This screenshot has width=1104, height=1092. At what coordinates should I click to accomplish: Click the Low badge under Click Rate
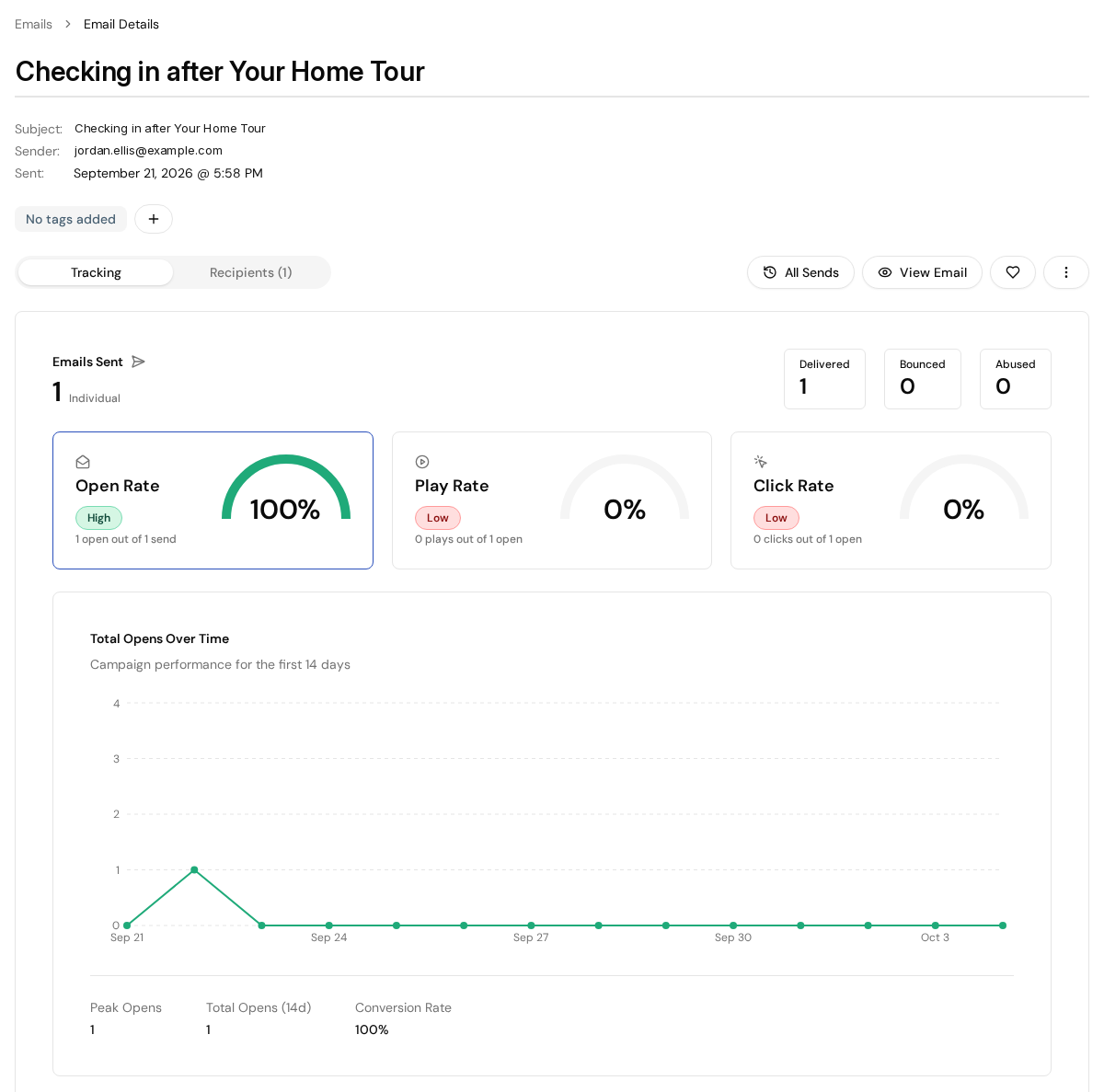point(776,518)
